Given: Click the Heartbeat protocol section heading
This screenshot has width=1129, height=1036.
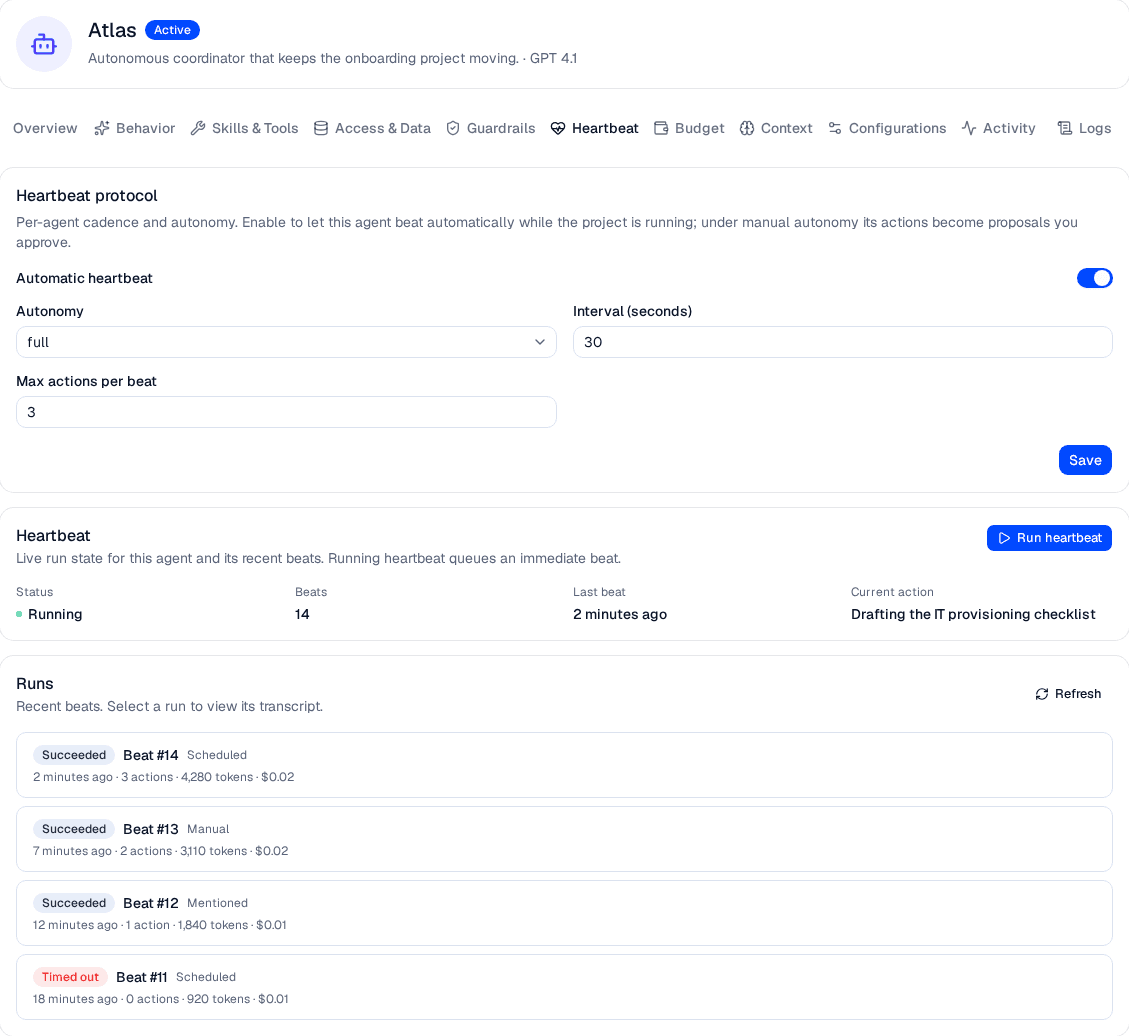Looking at the screenshot, I should (86, 196).
